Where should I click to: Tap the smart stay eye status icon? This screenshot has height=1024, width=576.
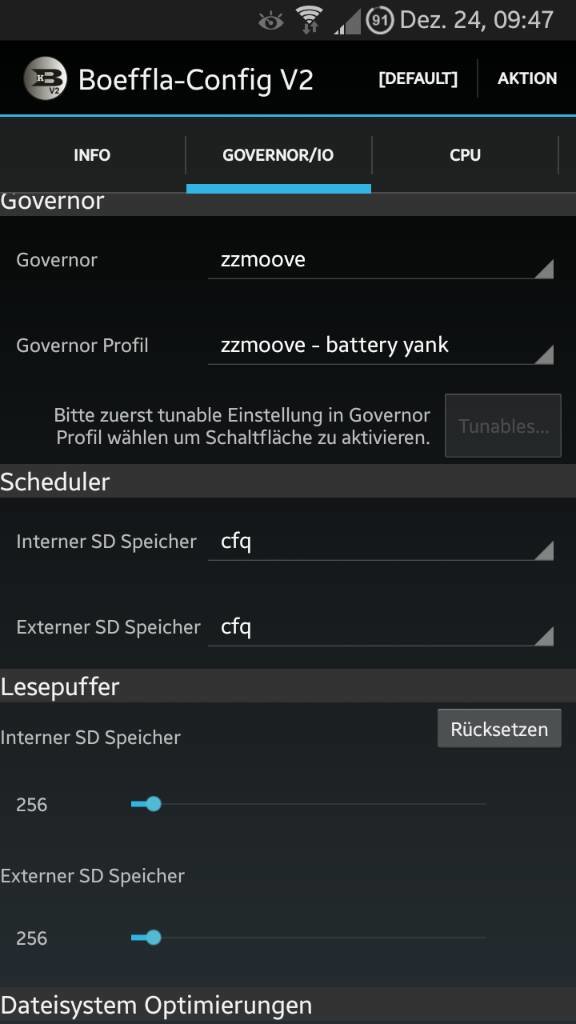click(270, 21)
